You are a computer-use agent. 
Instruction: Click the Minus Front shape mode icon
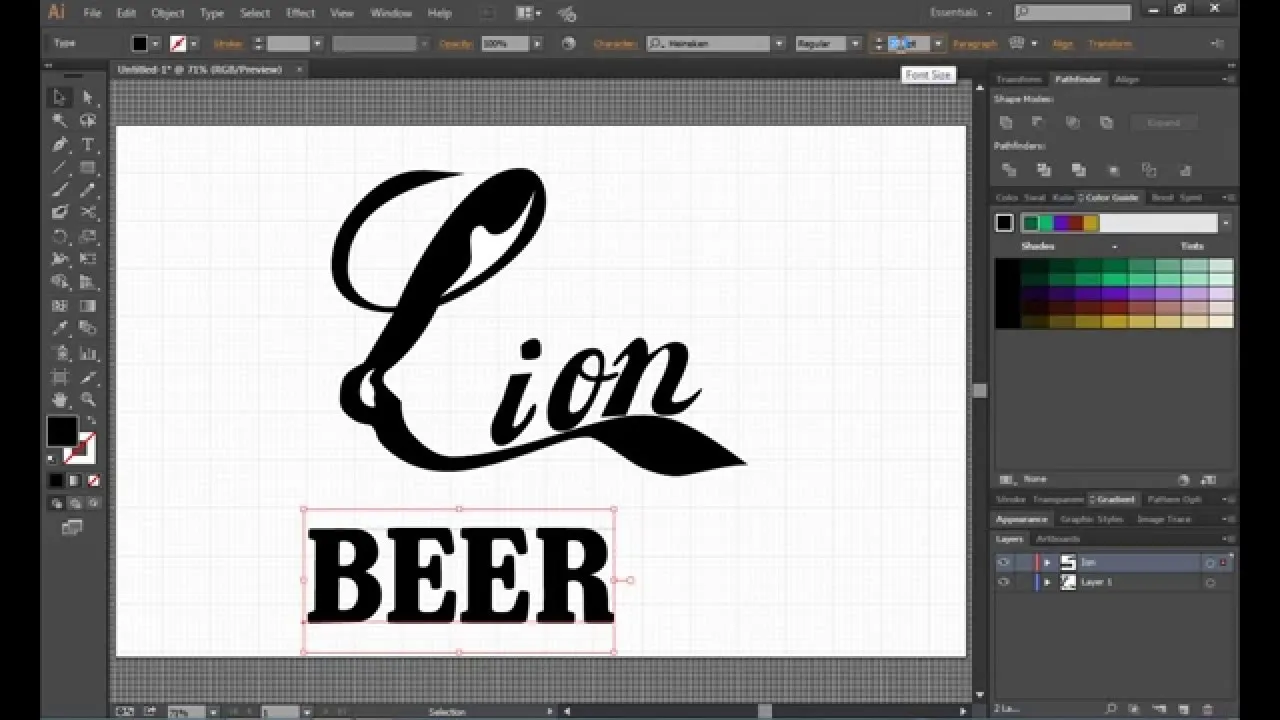pos(1039,123)
